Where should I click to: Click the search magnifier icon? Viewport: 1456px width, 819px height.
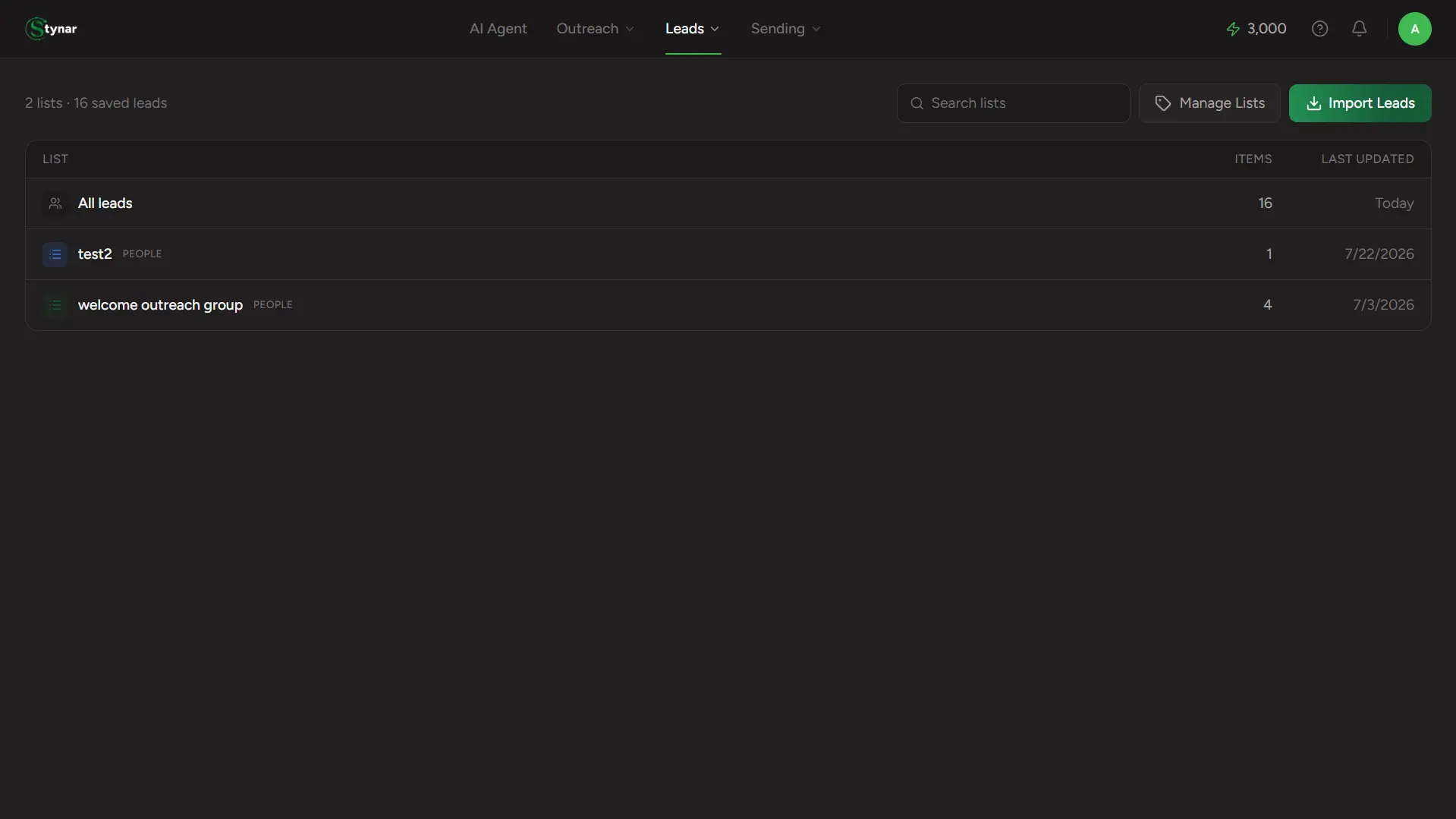[x=917, y=103]
